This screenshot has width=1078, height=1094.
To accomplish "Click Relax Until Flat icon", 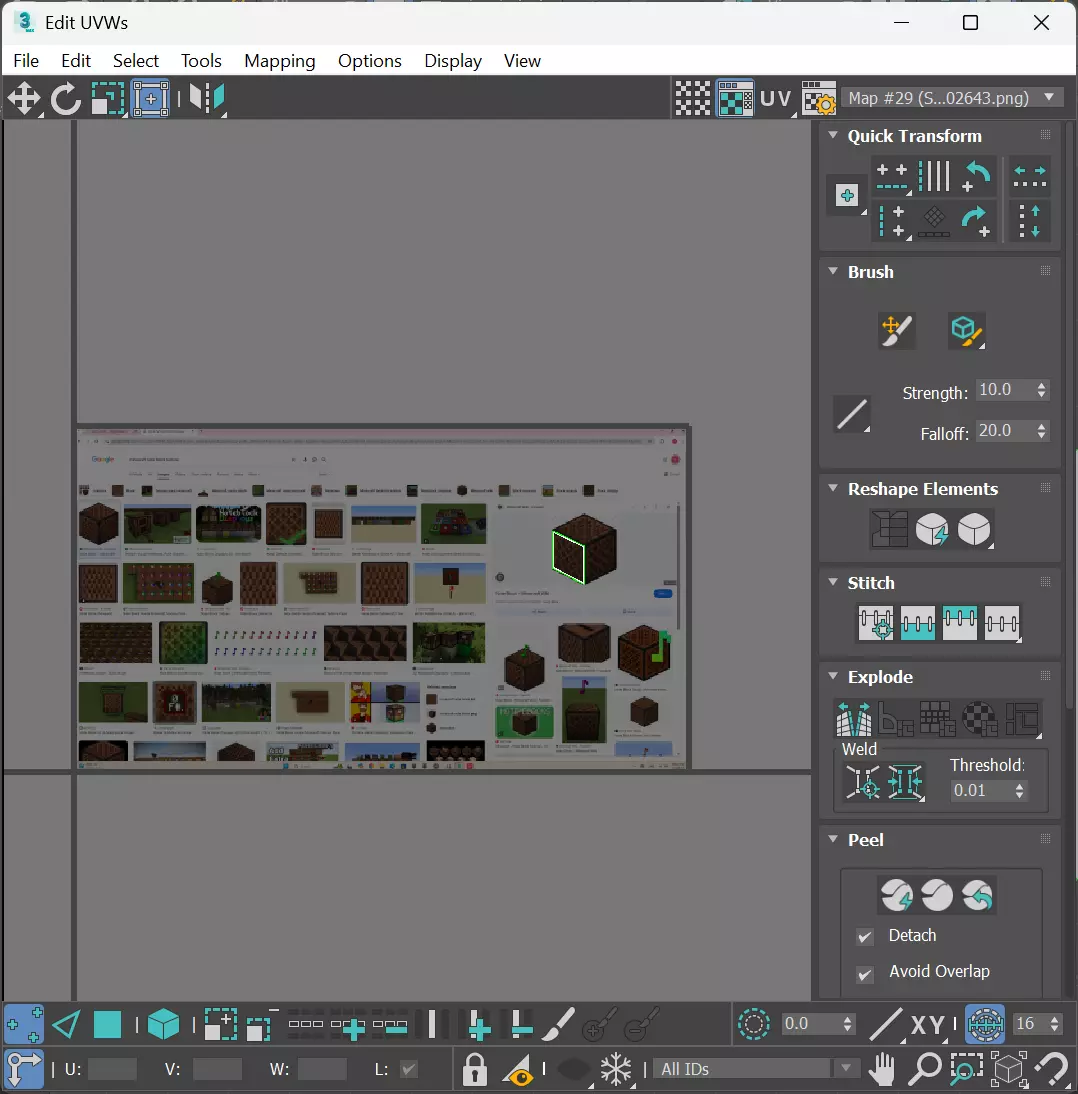I will [932, 530].
